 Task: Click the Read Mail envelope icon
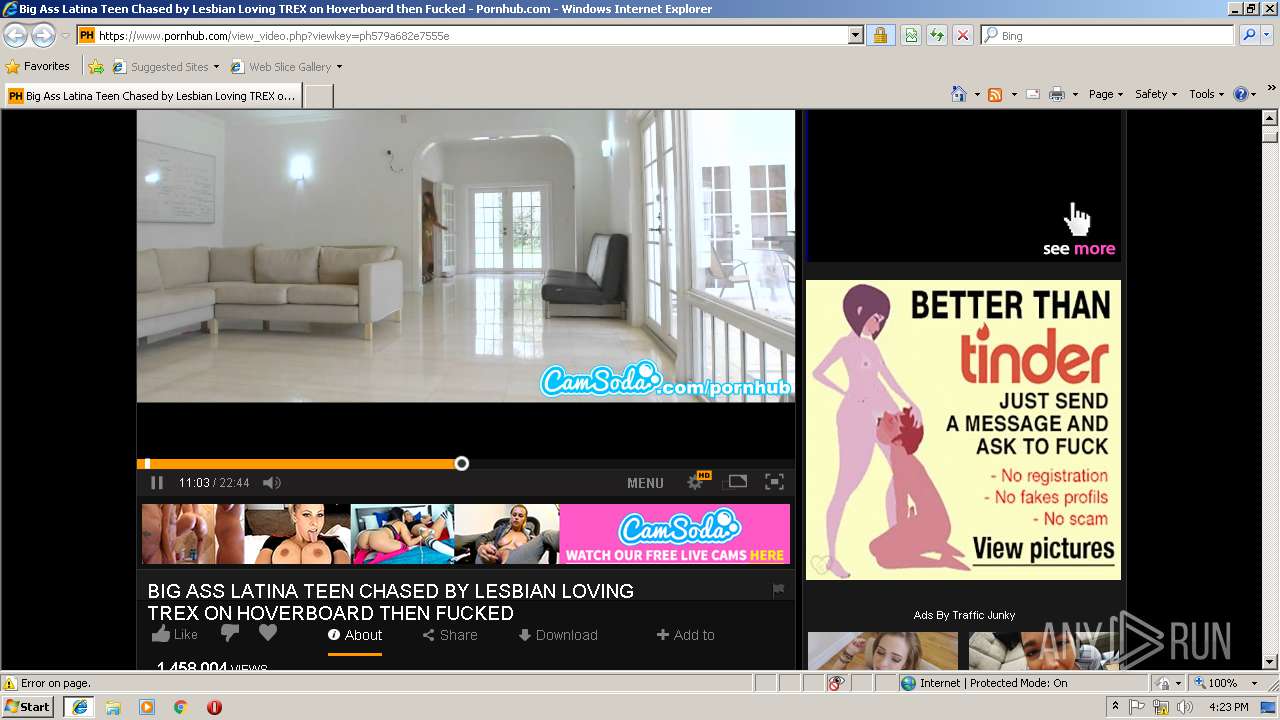[x=1033, y=94]
